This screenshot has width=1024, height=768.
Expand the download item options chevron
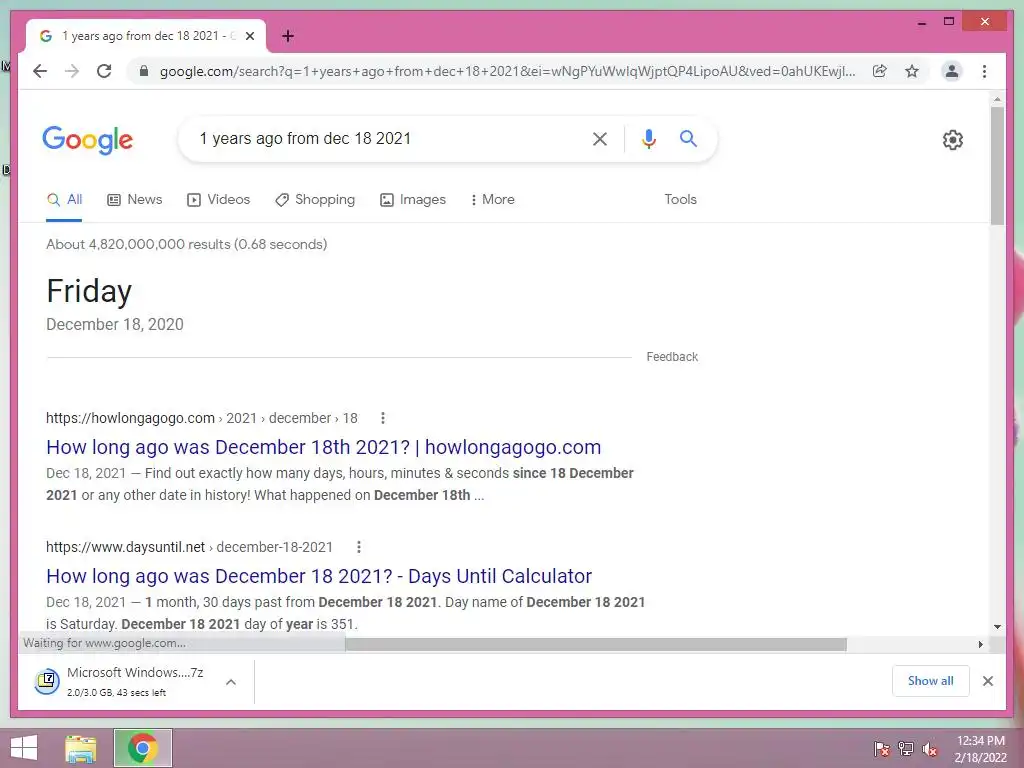click(231, 682)
